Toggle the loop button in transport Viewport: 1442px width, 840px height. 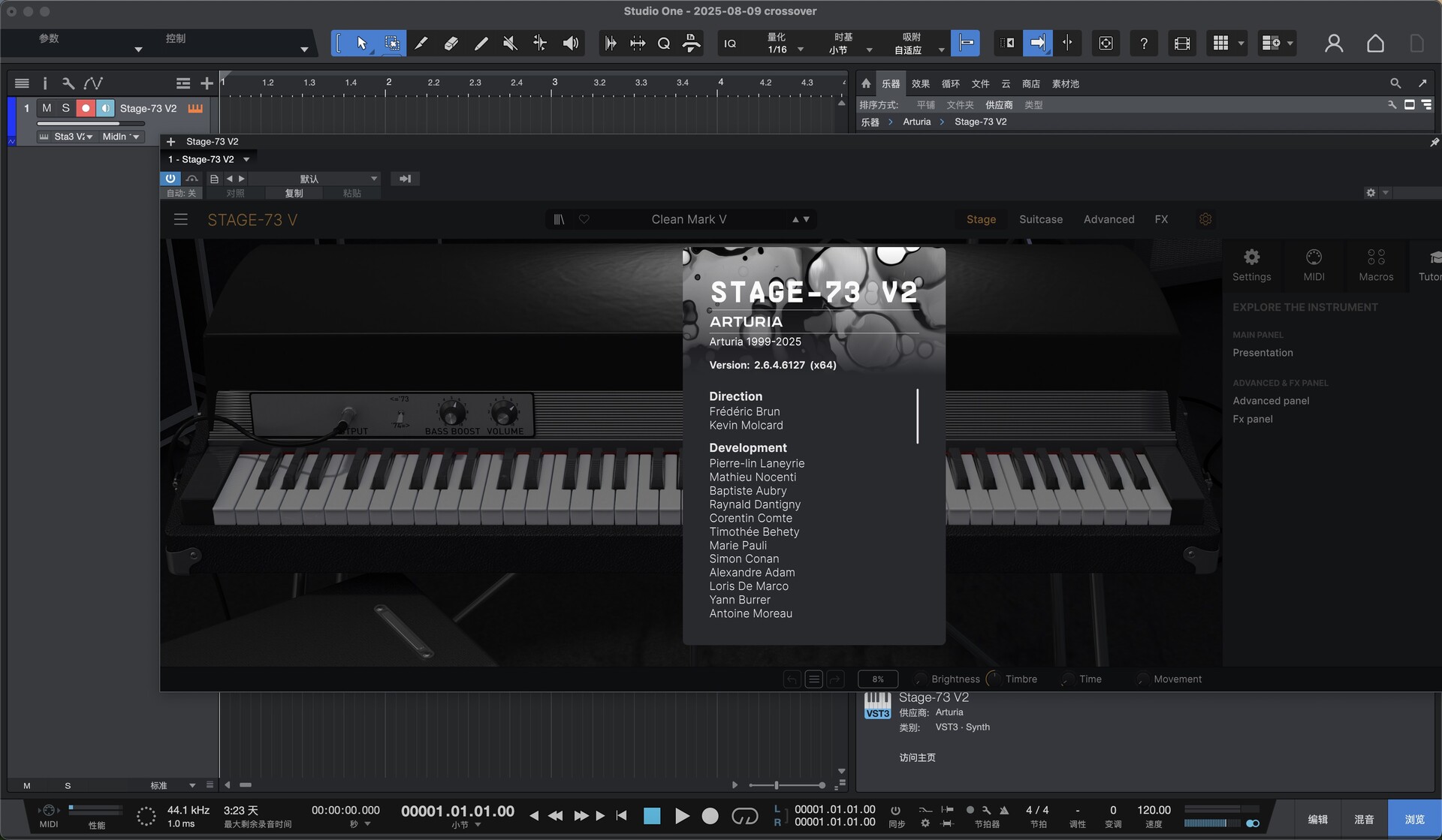click(744, 816)
